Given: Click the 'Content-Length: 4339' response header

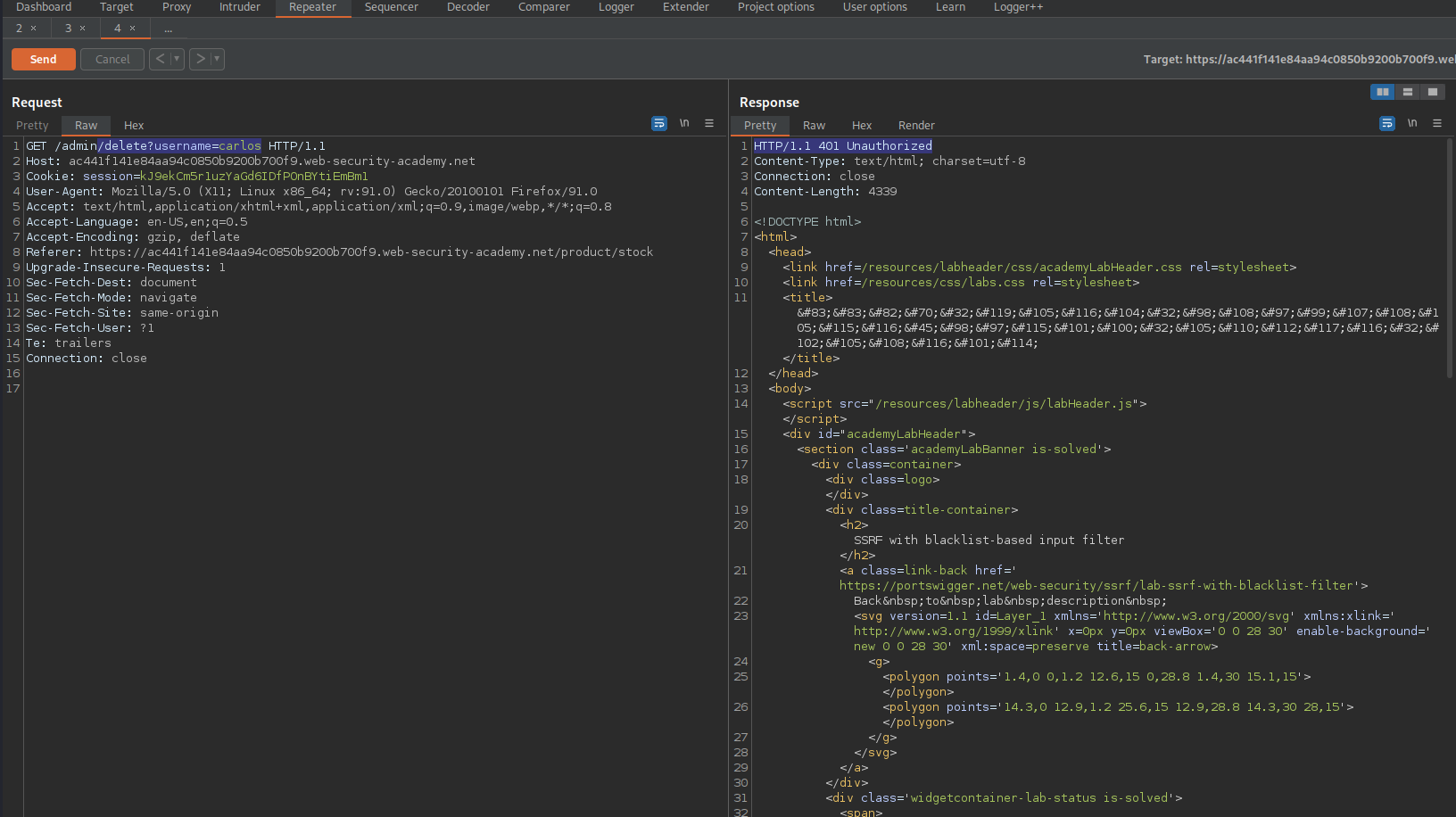Looking at the screenshot, I should 825,191.
